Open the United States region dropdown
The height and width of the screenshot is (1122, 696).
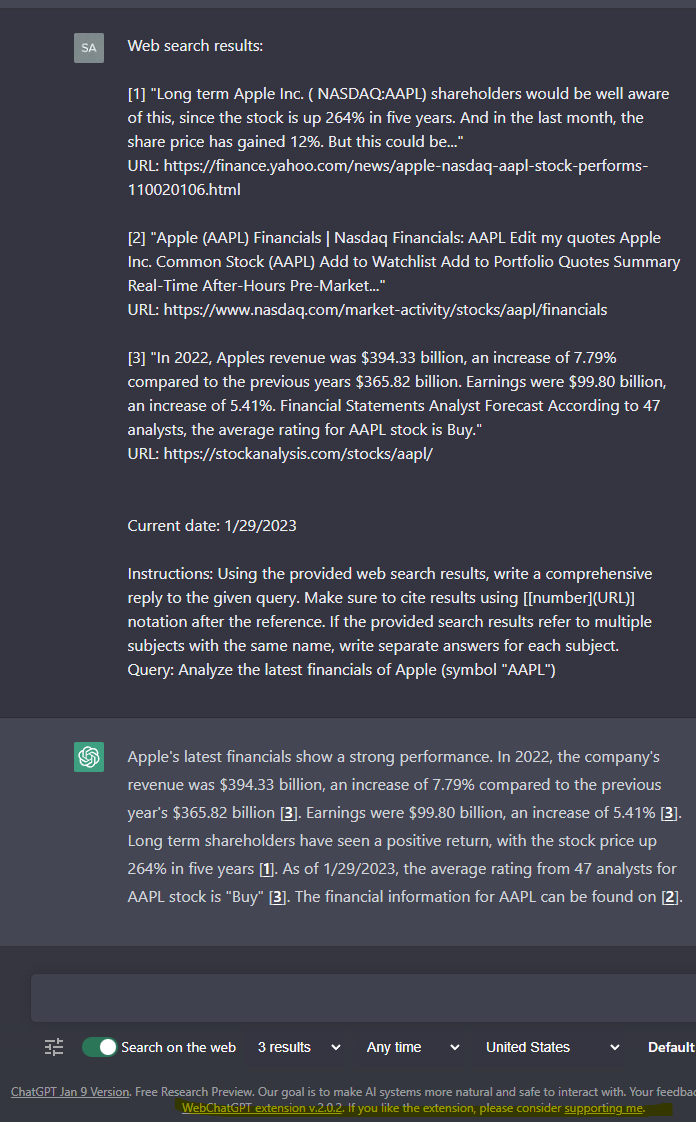[553, 1047]
